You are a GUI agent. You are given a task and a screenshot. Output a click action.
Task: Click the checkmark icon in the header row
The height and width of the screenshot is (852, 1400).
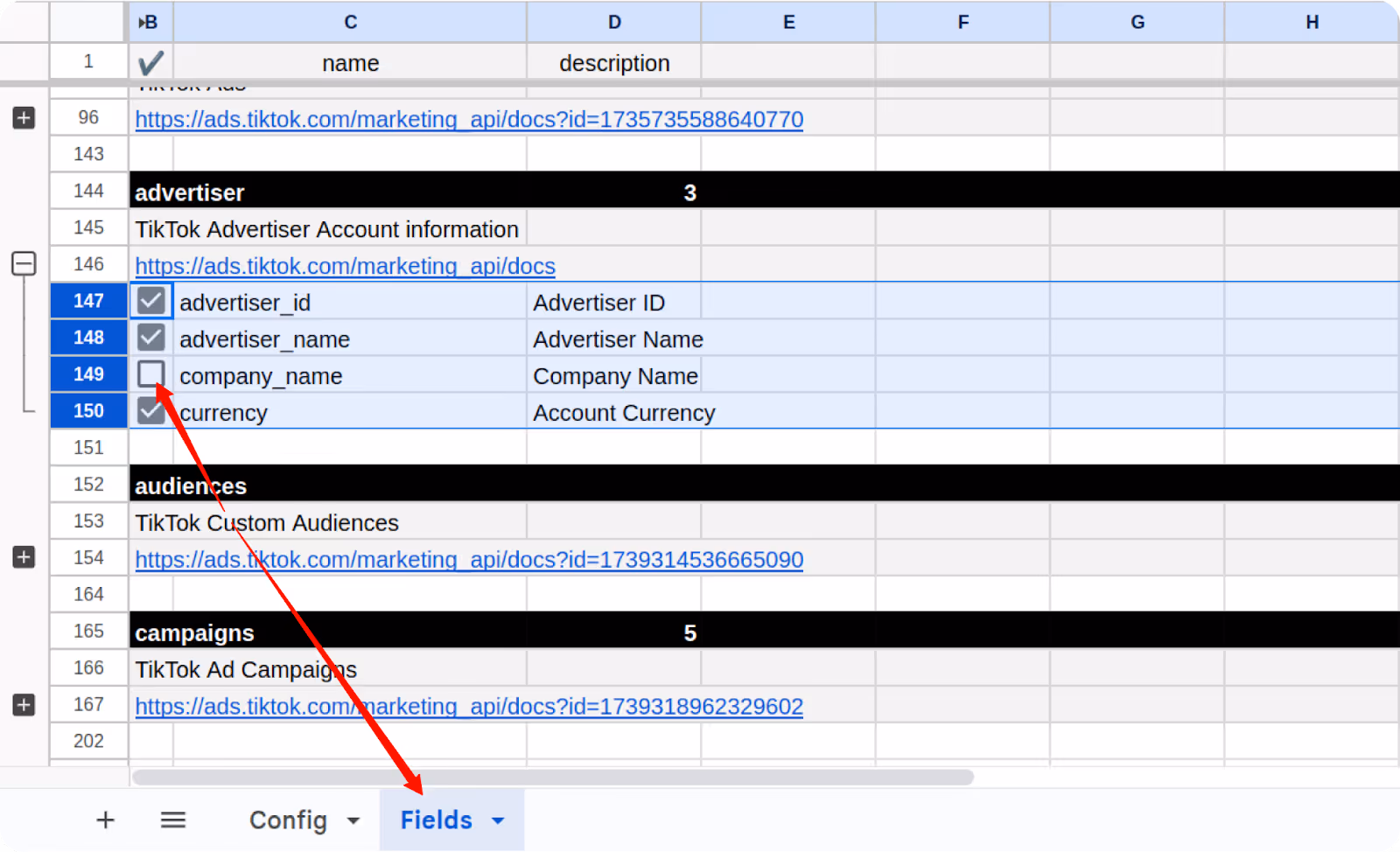(x=150, y=62)
